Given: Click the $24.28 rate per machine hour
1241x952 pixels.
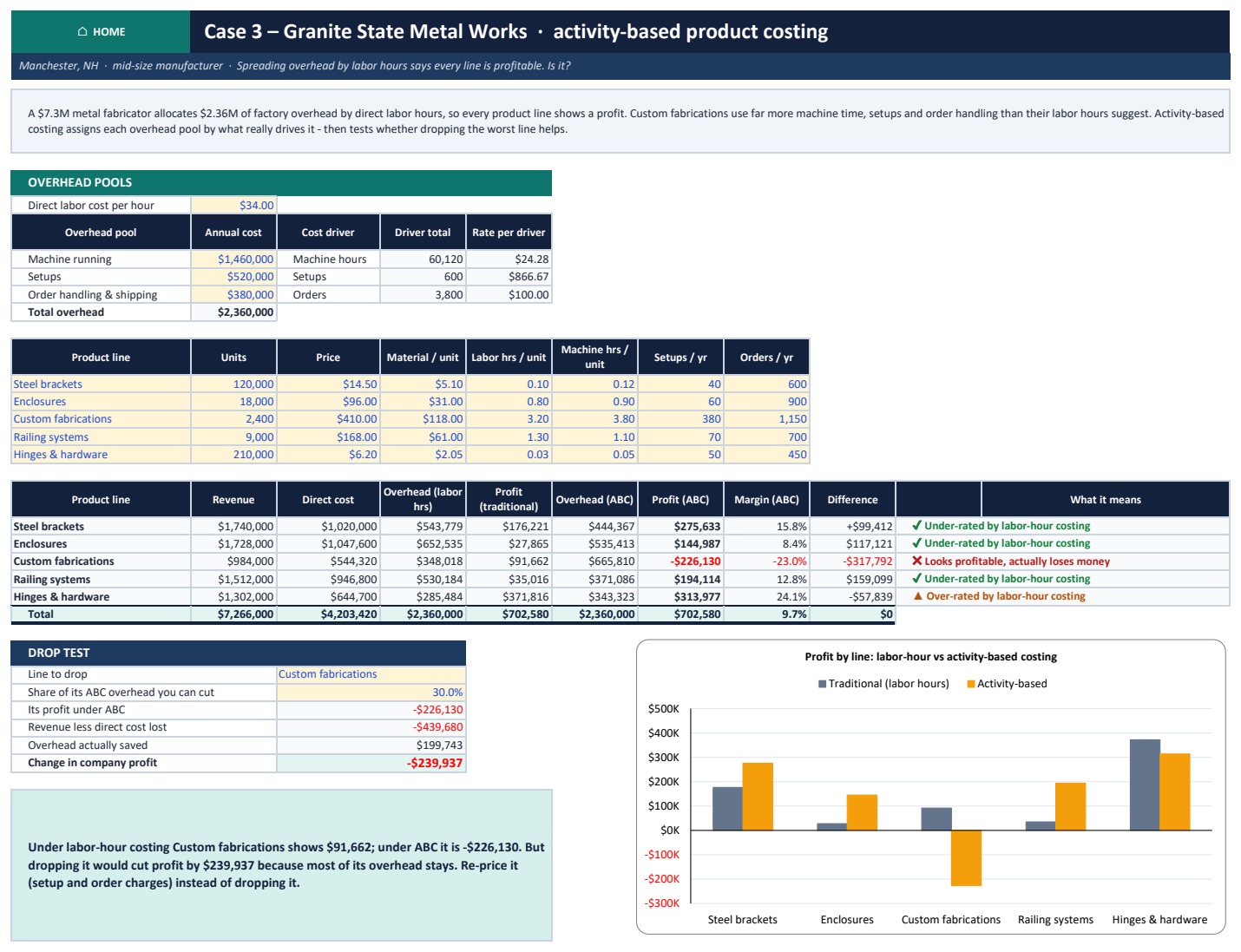Looking at the screenshot, I should click(x=509, y=259).
